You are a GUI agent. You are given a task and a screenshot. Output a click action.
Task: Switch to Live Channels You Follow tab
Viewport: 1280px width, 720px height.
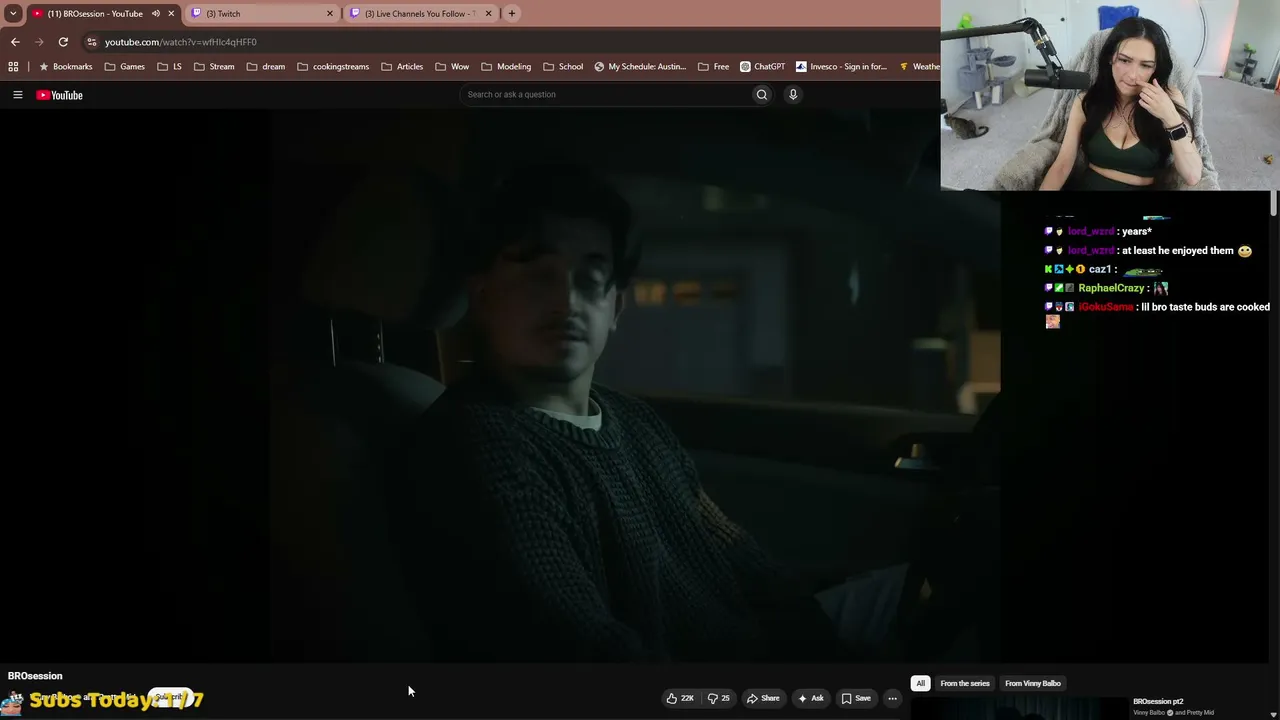click(x=420, y=14)
